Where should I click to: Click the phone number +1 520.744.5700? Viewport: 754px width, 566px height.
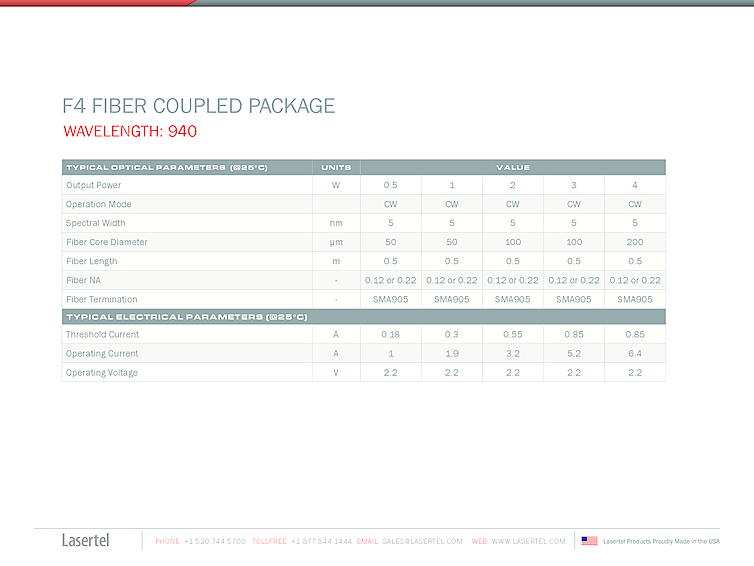coord(214,541)
